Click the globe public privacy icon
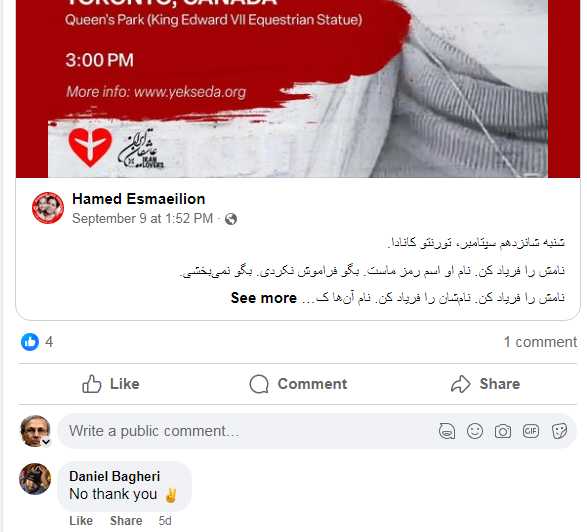 231,219
